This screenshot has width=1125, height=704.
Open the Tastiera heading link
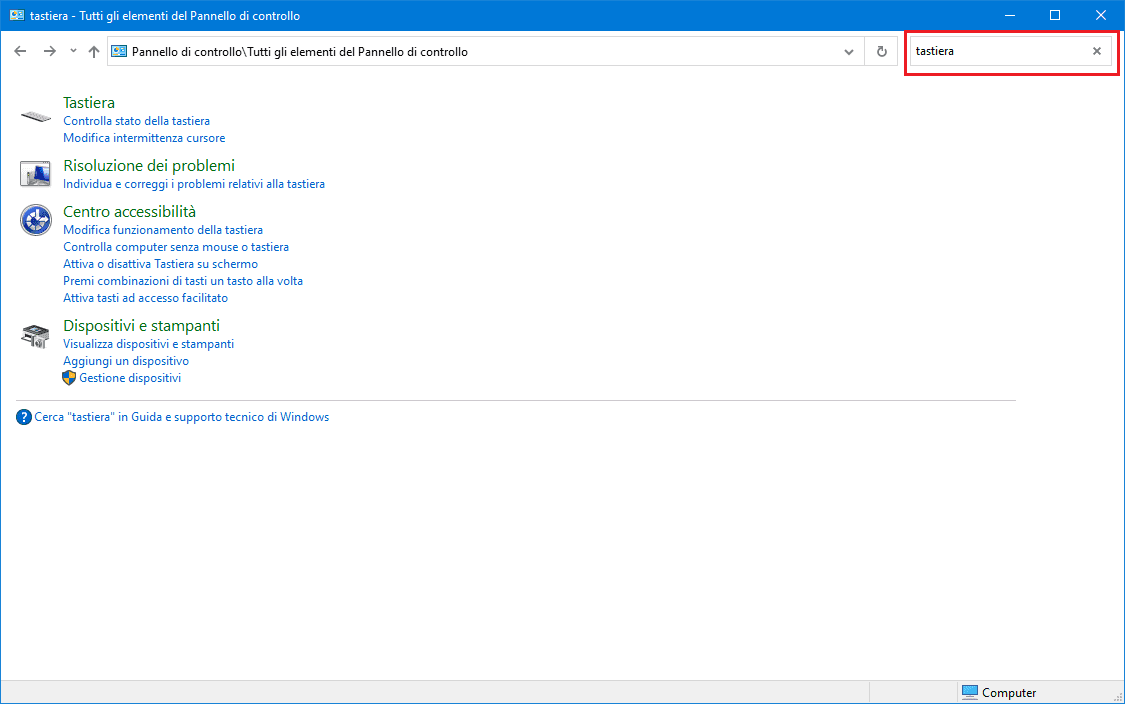[89, 102]
